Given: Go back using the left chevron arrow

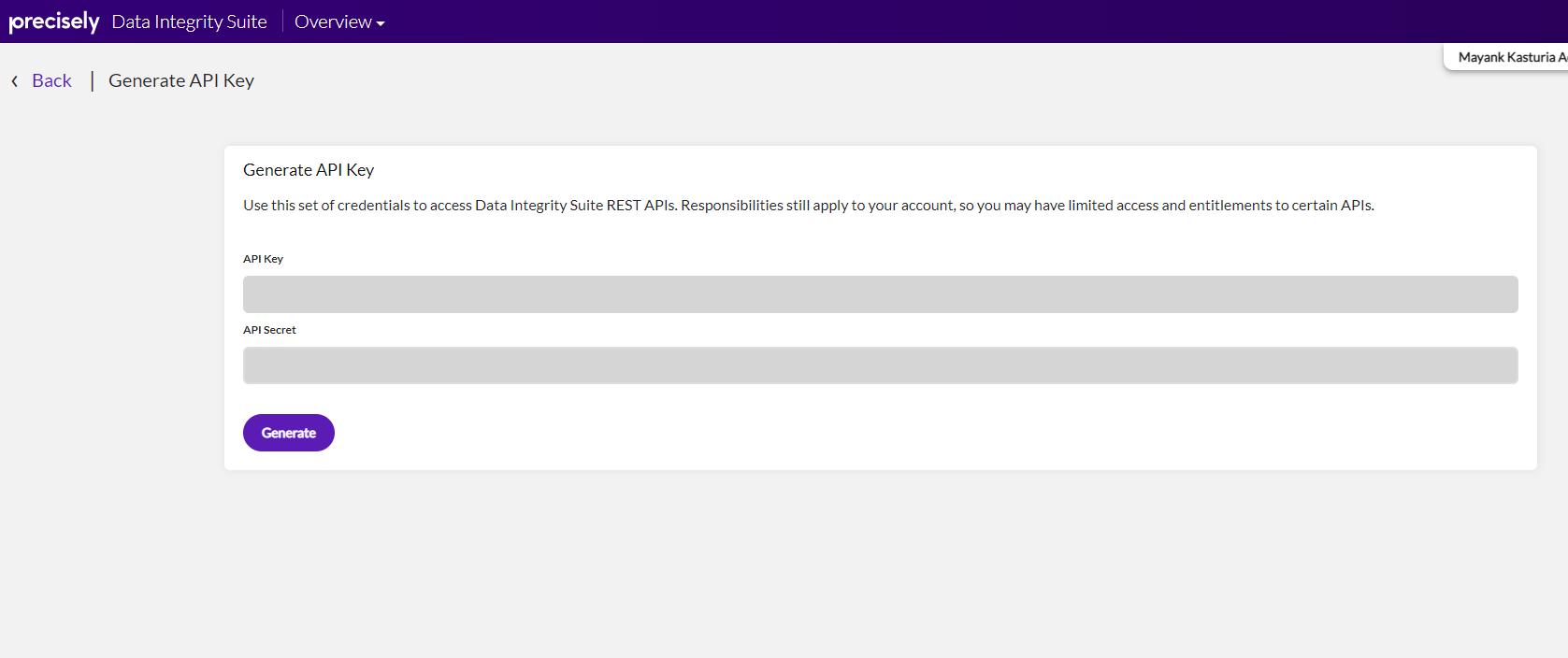Looking at the screenshot, I should (15, 81).
